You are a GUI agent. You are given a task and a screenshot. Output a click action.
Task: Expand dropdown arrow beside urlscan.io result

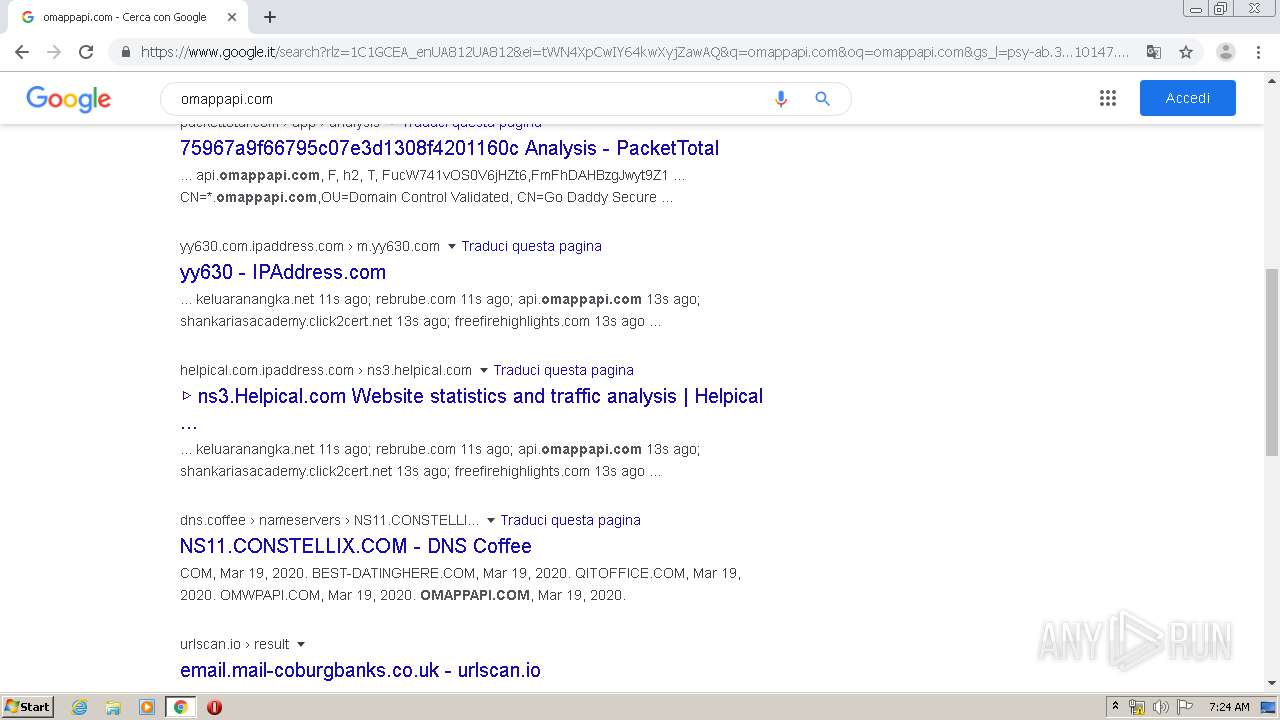tap(300, 645)
